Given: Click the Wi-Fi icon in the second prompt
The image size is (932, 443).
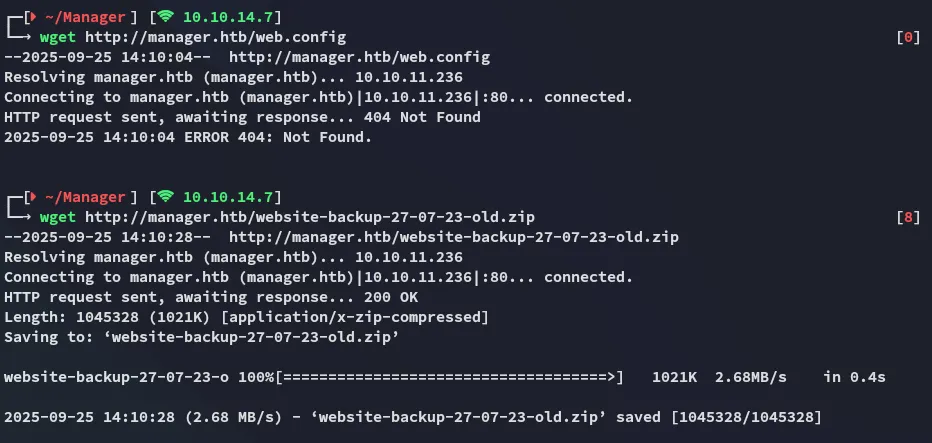Looking at the screenshot, I should point(165,197).
